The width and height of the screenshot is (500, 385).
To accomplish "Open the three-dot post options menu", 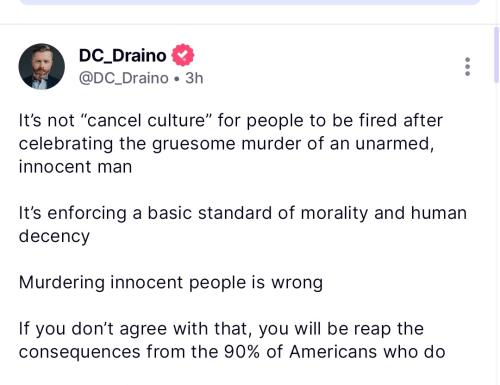I will [x=467, y=67].
